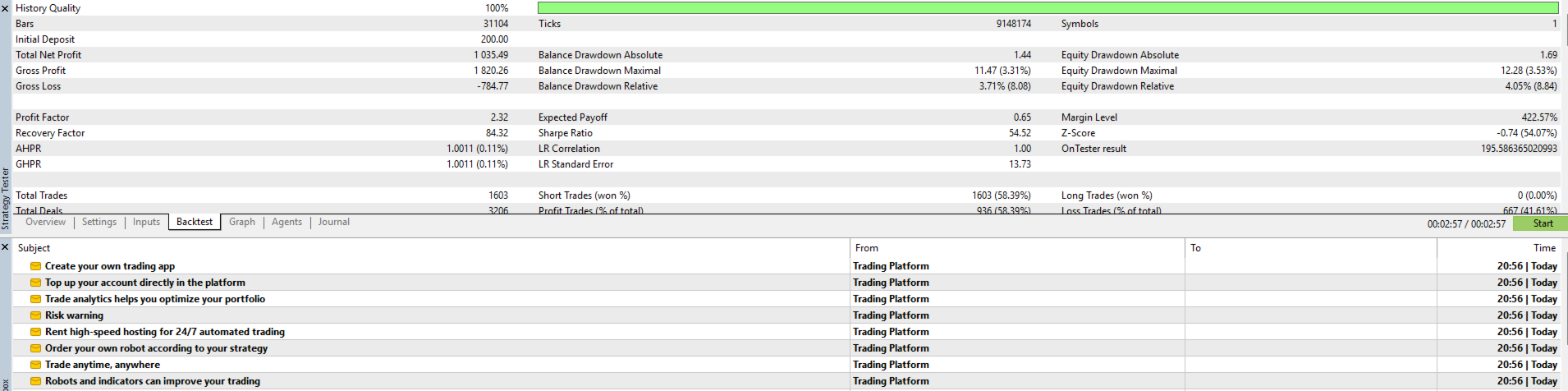Click Sharpe Ratio value 54.52
Image resolution: width=1568 pixels, height=391 pixels.
pyautogui.click(x=1020, y=133)
